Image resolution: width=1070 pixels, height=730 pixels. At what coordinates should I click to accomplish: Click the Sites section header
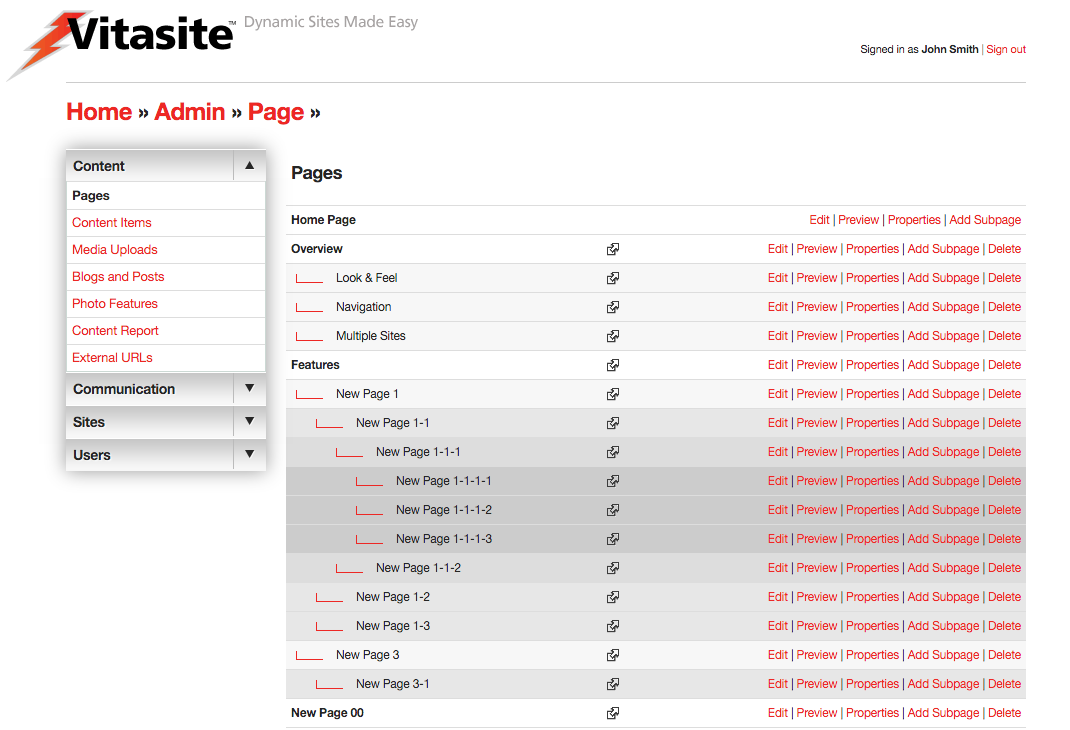point(166,422)
